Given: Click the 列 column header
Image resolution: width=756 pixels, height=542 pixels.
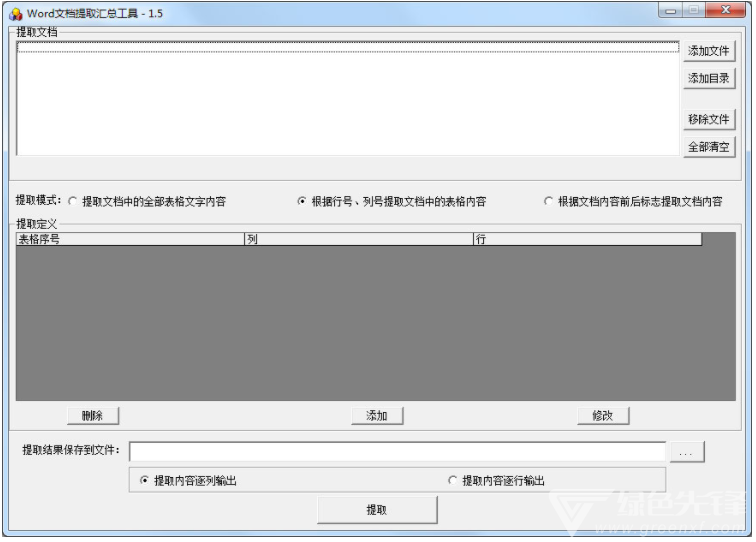Looking at the screenshot, I should [359, 239].
